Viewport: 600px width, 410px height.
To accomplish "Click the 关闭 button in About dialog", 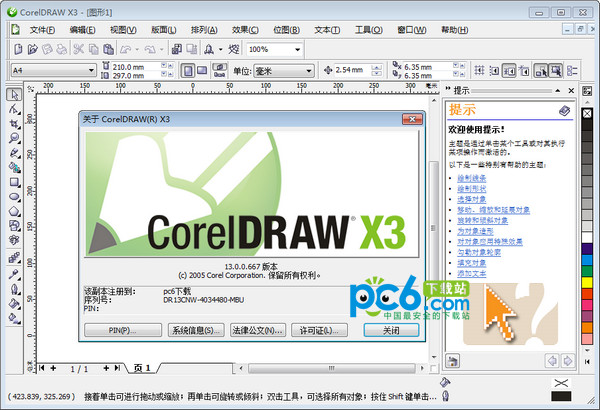I will tap(391, 330).
